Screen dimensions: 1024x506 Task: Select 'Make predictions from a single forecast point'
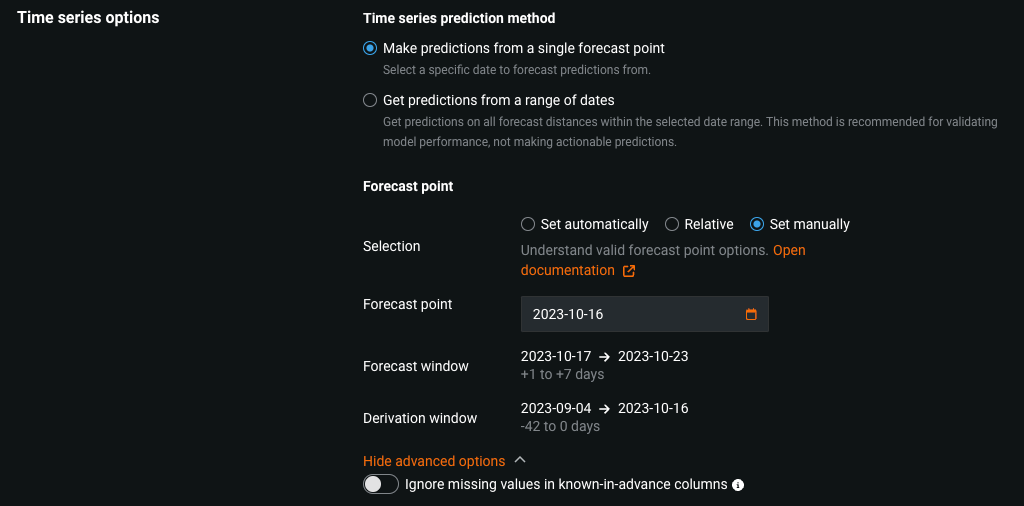coord(370,48)
